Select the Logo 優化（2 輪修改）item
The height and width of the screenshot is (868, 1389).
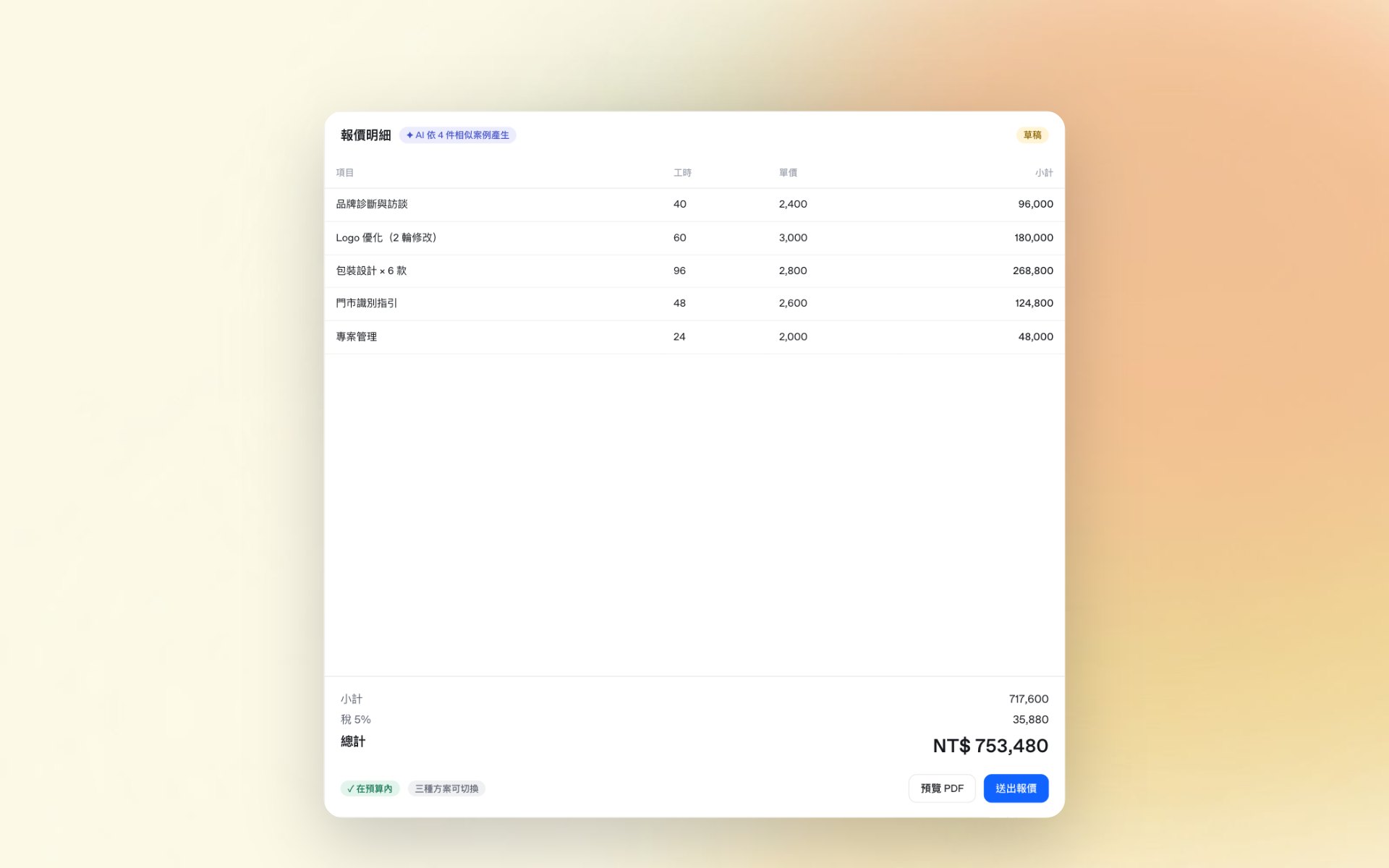point(386,237)
